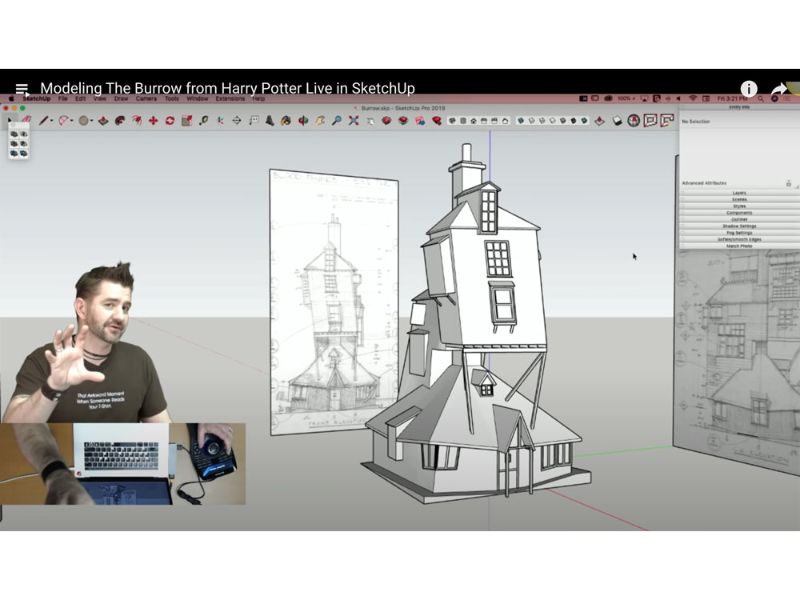Expand the Layers panel
The image size is (800, 600).
point(739,192)
